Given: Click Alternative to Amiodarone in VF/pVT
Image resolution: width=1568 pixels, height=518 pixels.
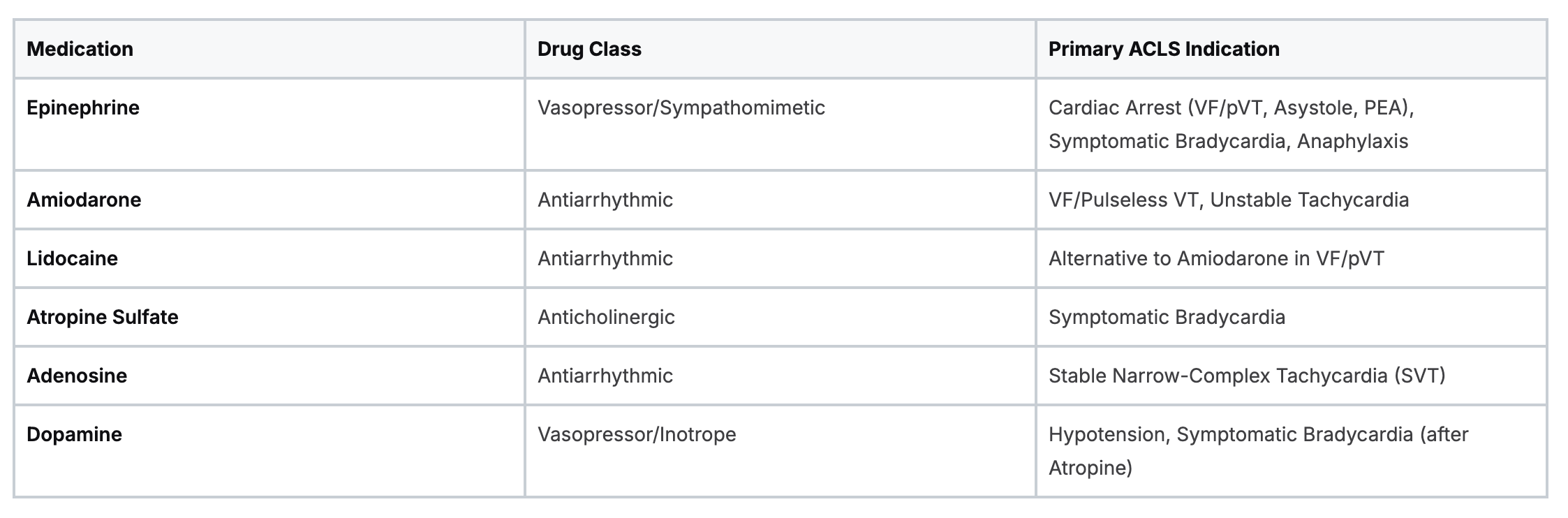Looking at the screenshot, I should coord(1215,258).
